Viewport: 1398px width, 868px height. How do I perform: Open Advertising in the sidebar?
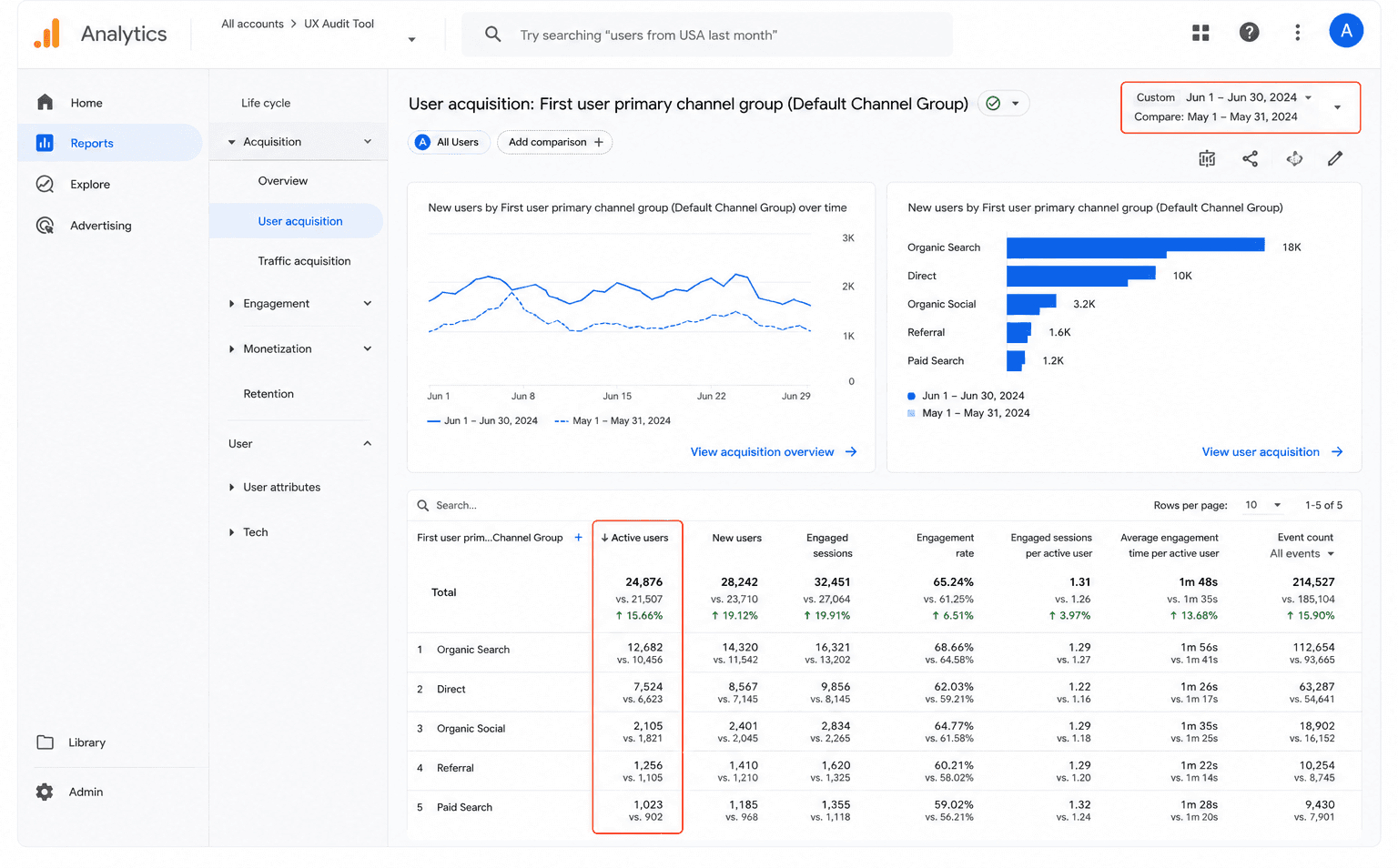coord(100,226)
